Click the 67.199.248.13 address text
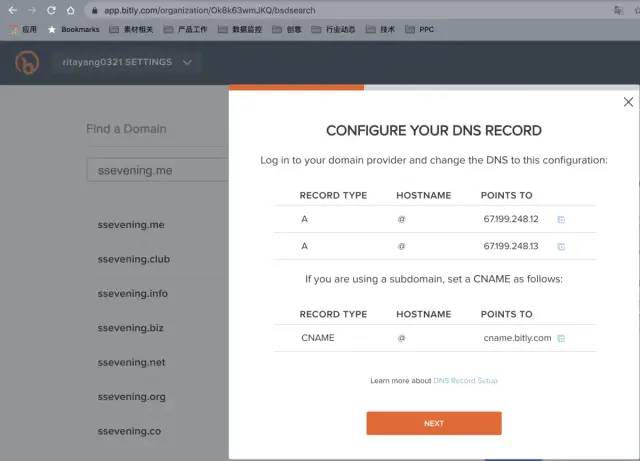 click(511, 246)
